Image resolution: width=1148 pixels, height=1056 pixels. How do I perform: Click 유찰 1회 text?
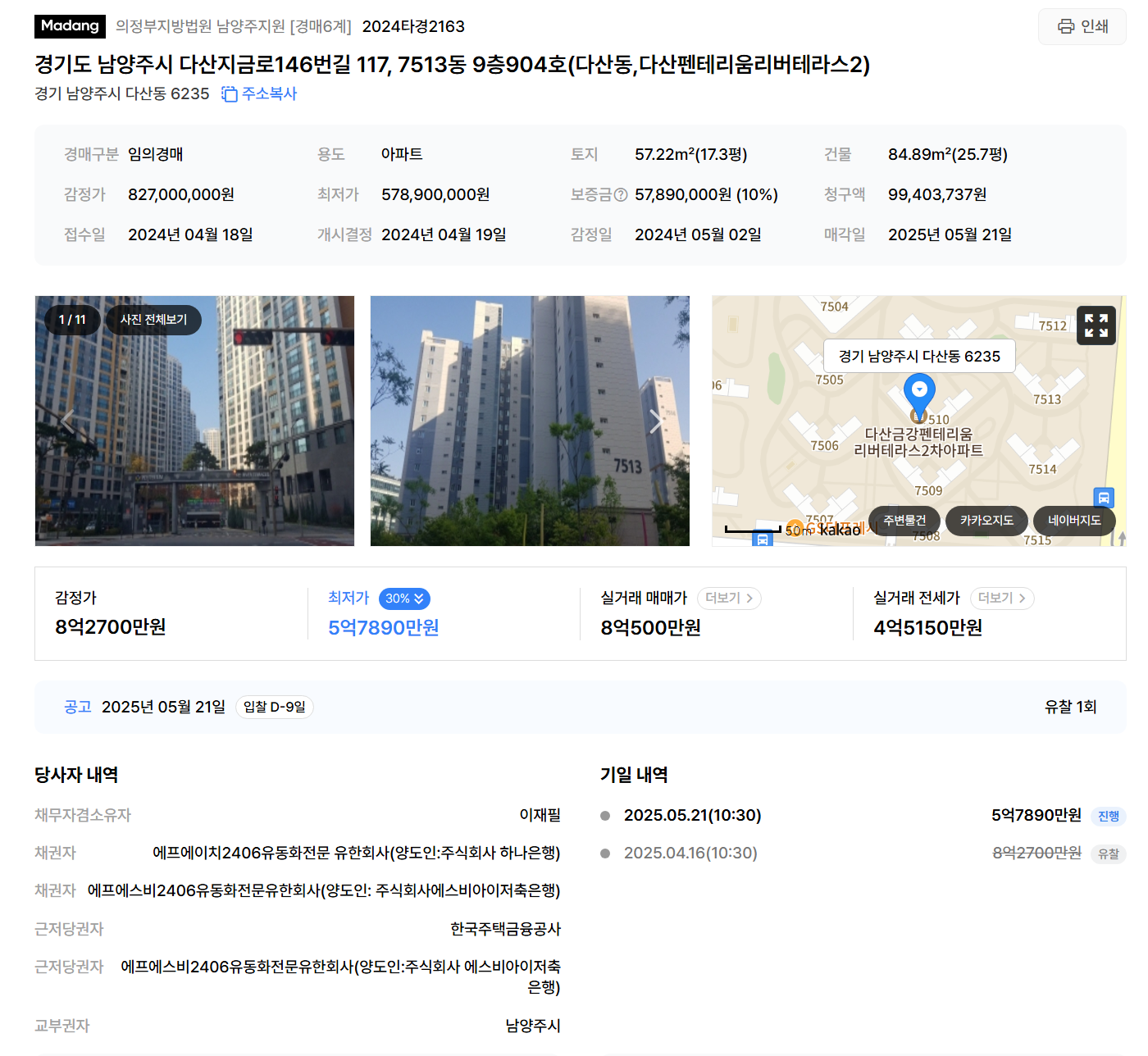(1070, 707)
